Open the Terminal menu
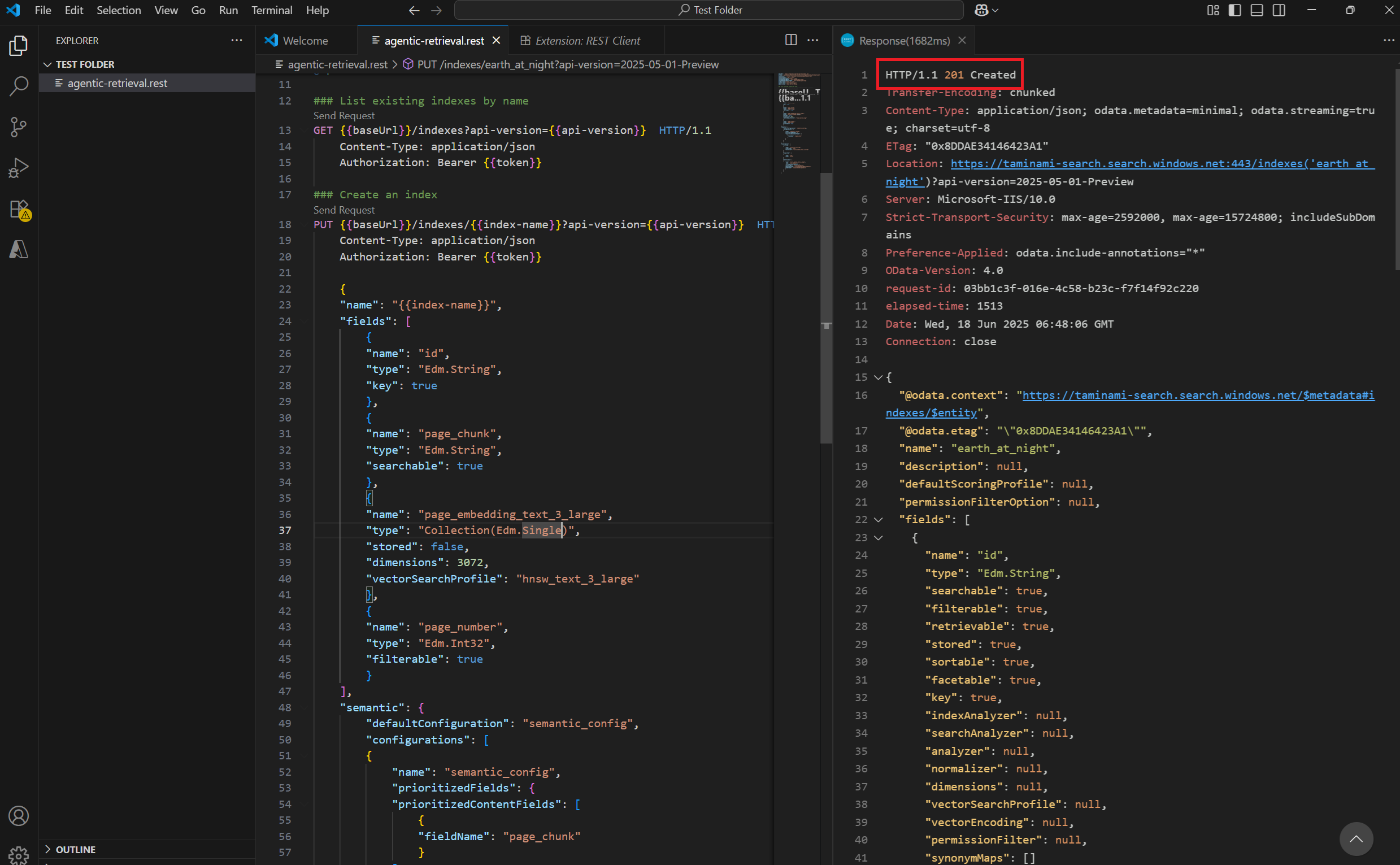 [272, 10]
